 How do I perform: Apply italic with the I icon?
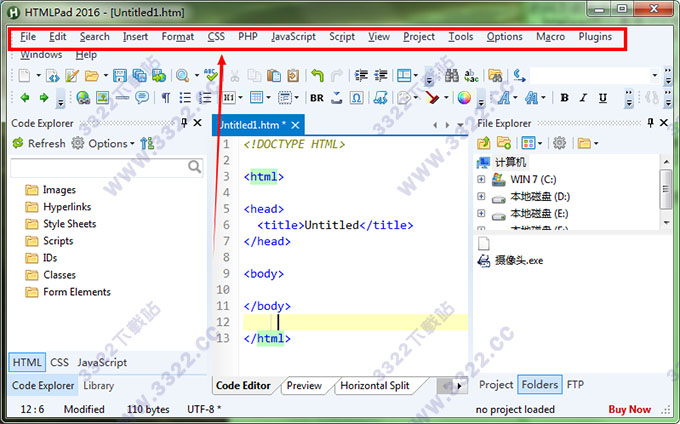coord(583,98)
